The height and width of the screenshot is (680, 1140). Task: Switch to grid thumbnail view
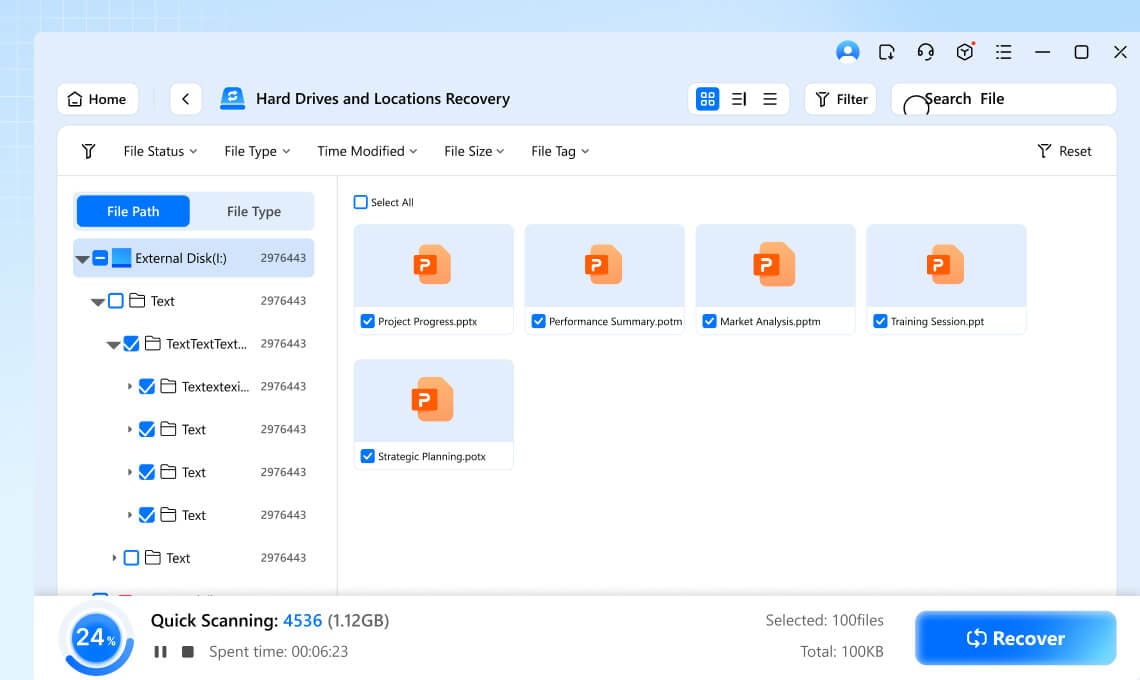pyautogui.click(x=707, y=99)
